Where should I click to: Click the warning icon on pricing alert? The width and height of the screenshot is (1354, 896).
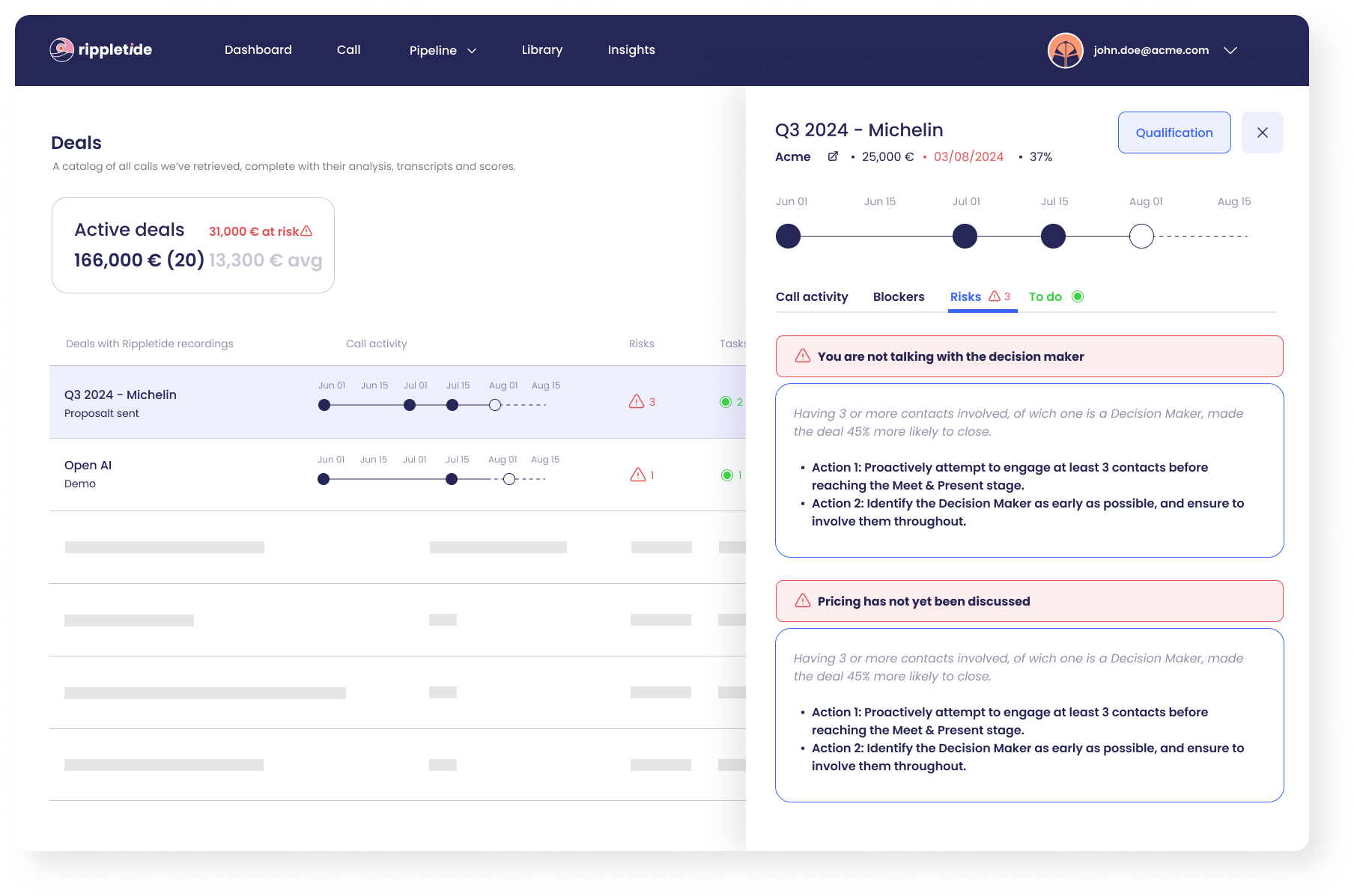[803, 600]
